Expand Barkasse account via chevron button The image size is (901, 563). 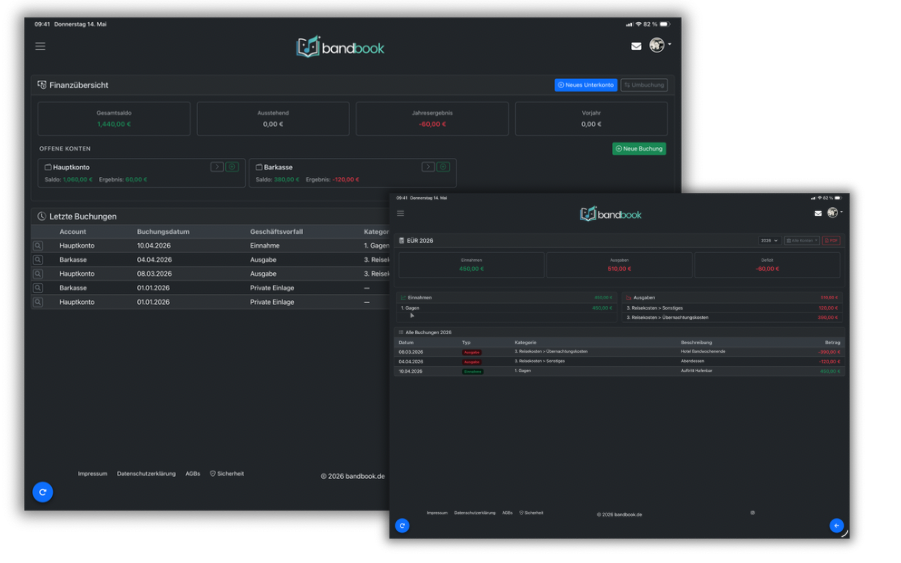pyautogui.click(x=428, y=167)
